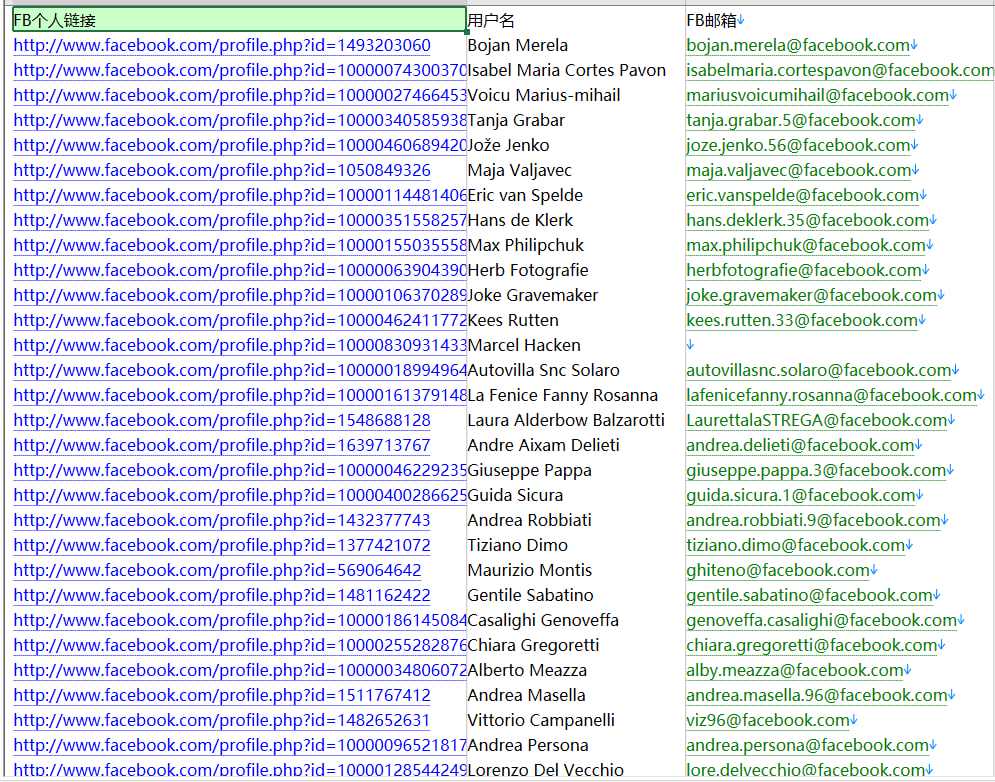Image resolution: width=995 pixels, height=782 pixels.
Task: Select the name cell Max Philipchuk
Action: tap(525, 245)
